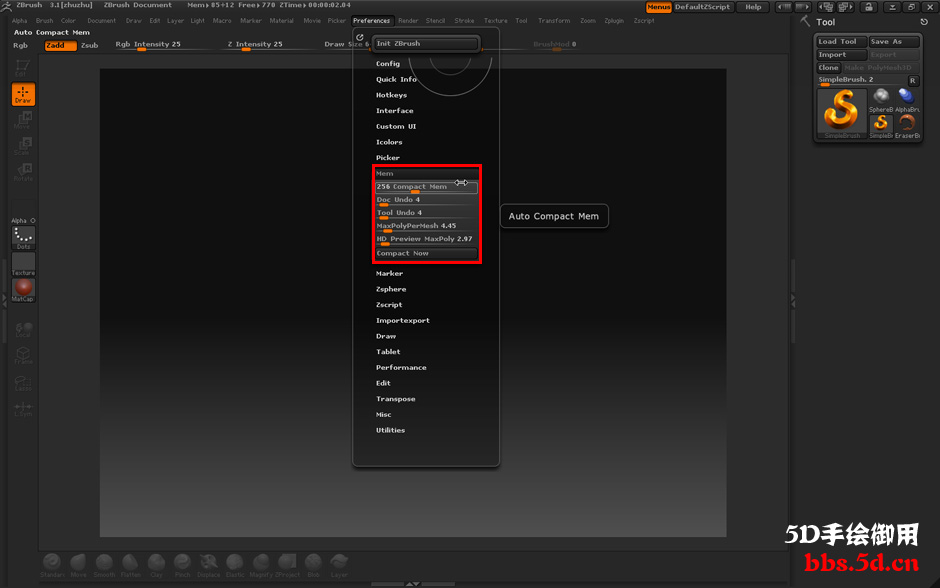The width and height of the screenshot is (940, 588).
Task: Open the MatCap material selector
Action: pos(23,291)
